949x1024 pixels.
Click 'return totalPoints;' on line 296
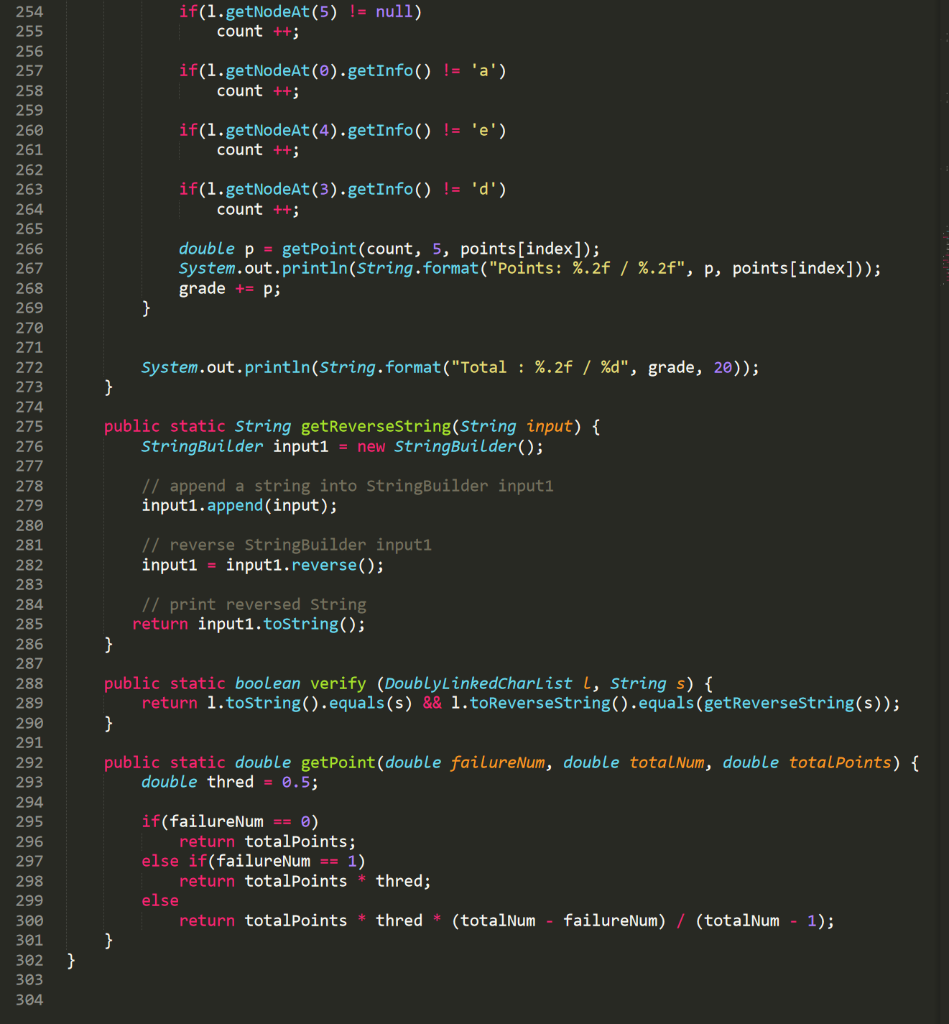[x=268, y=842]
